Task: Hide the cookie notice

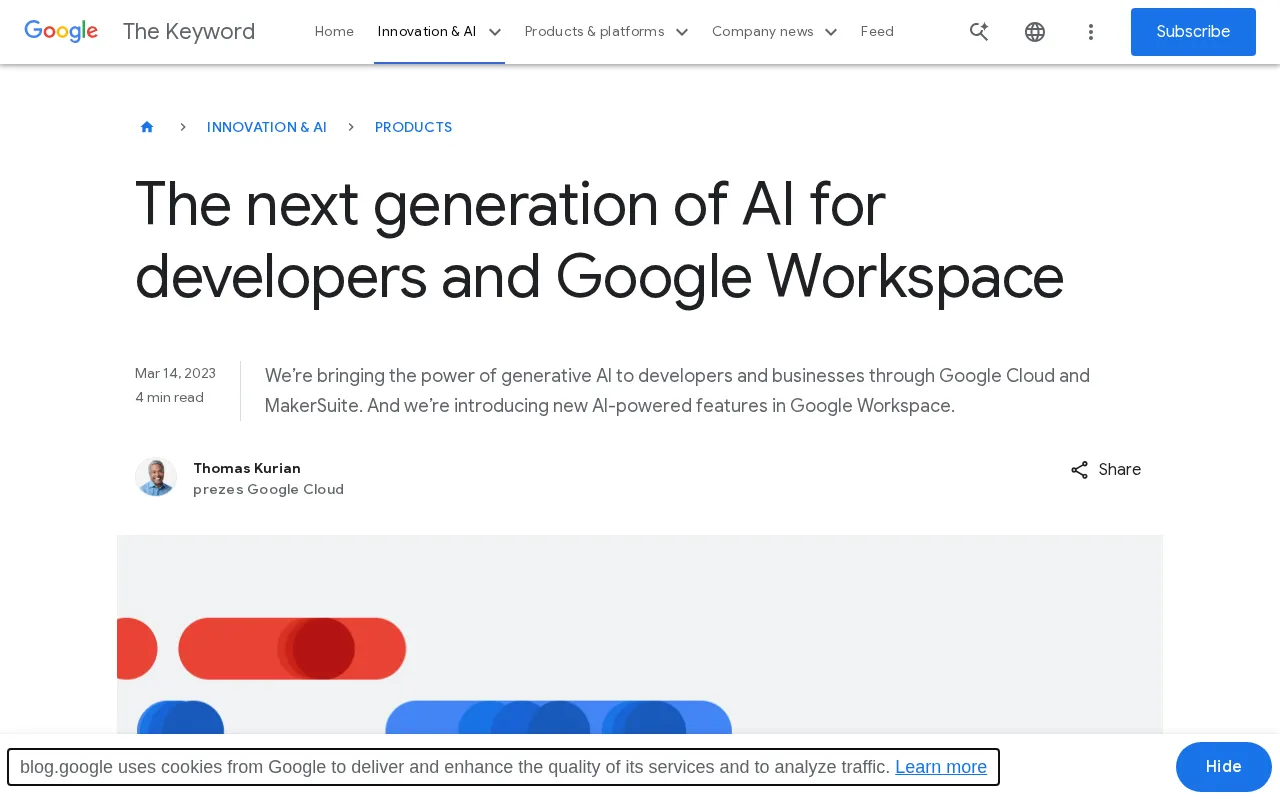Action: pyautogui.click(x=1224, y=767)
